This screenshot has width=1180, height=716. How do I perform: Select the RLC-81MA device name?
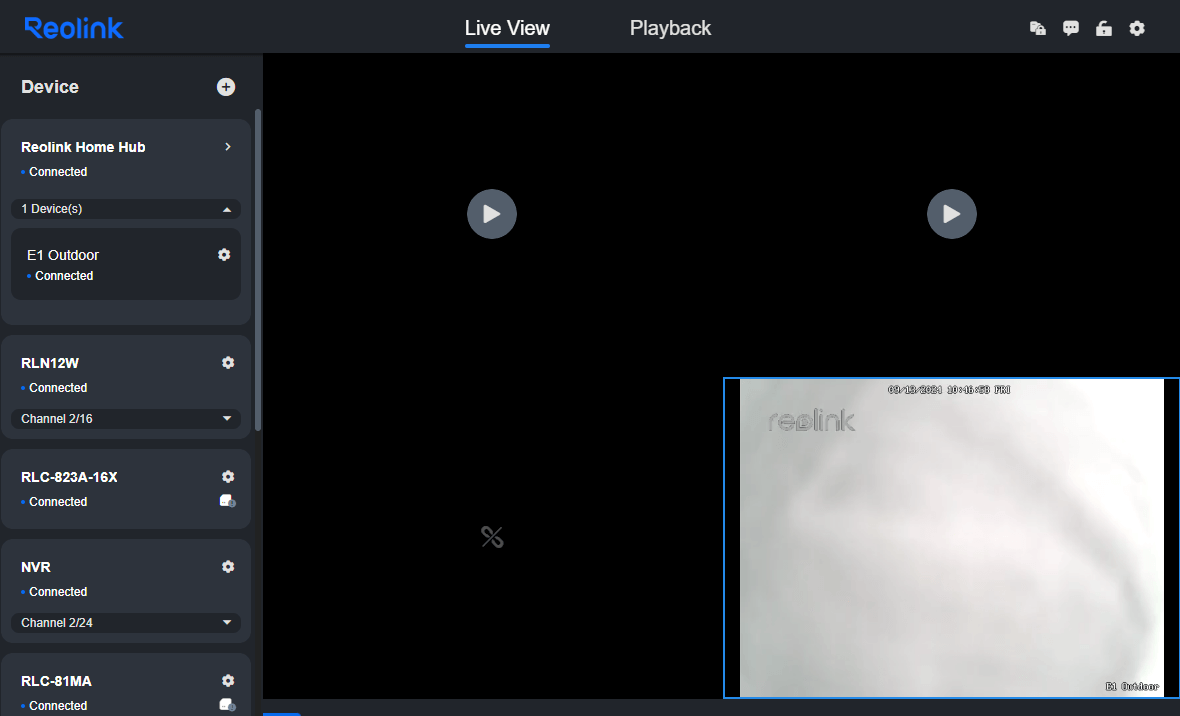tap(56, 681)
